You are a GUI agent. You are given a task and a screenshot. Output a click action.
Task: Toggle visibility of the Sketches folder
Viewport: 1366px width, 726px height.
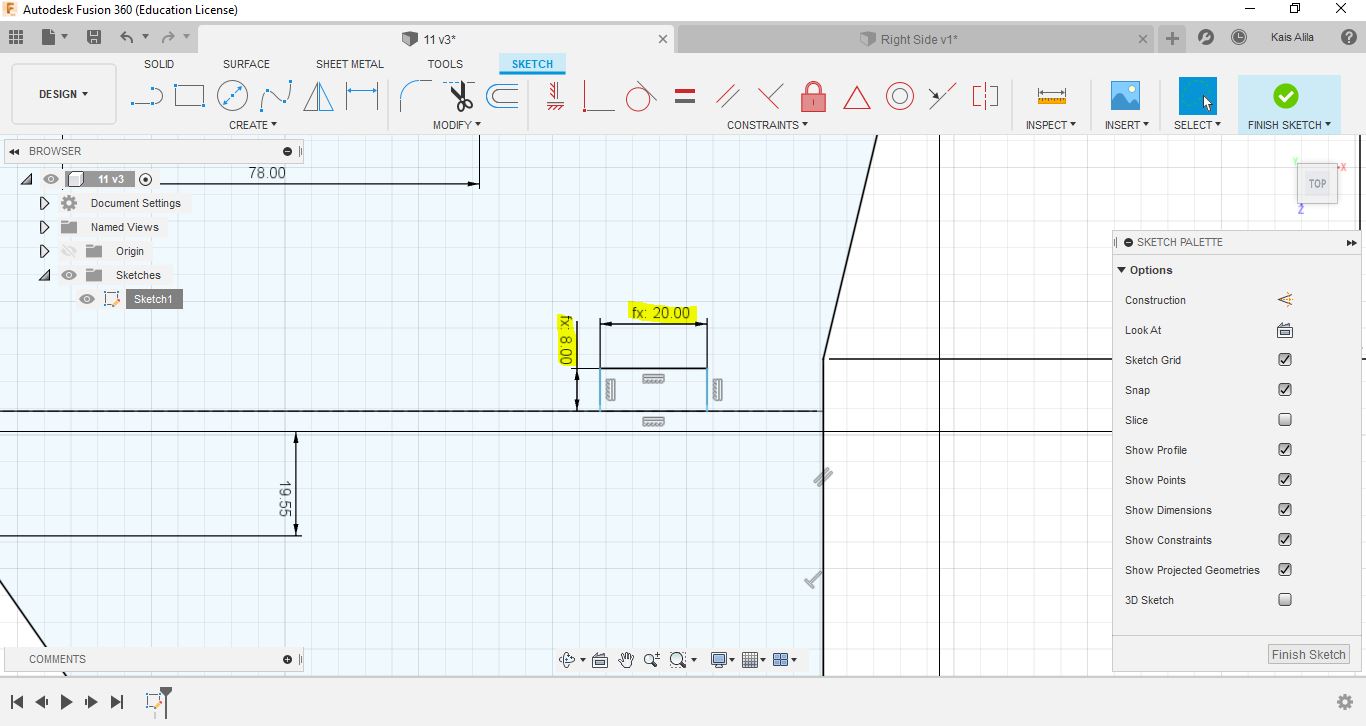[x=69, y=275]
